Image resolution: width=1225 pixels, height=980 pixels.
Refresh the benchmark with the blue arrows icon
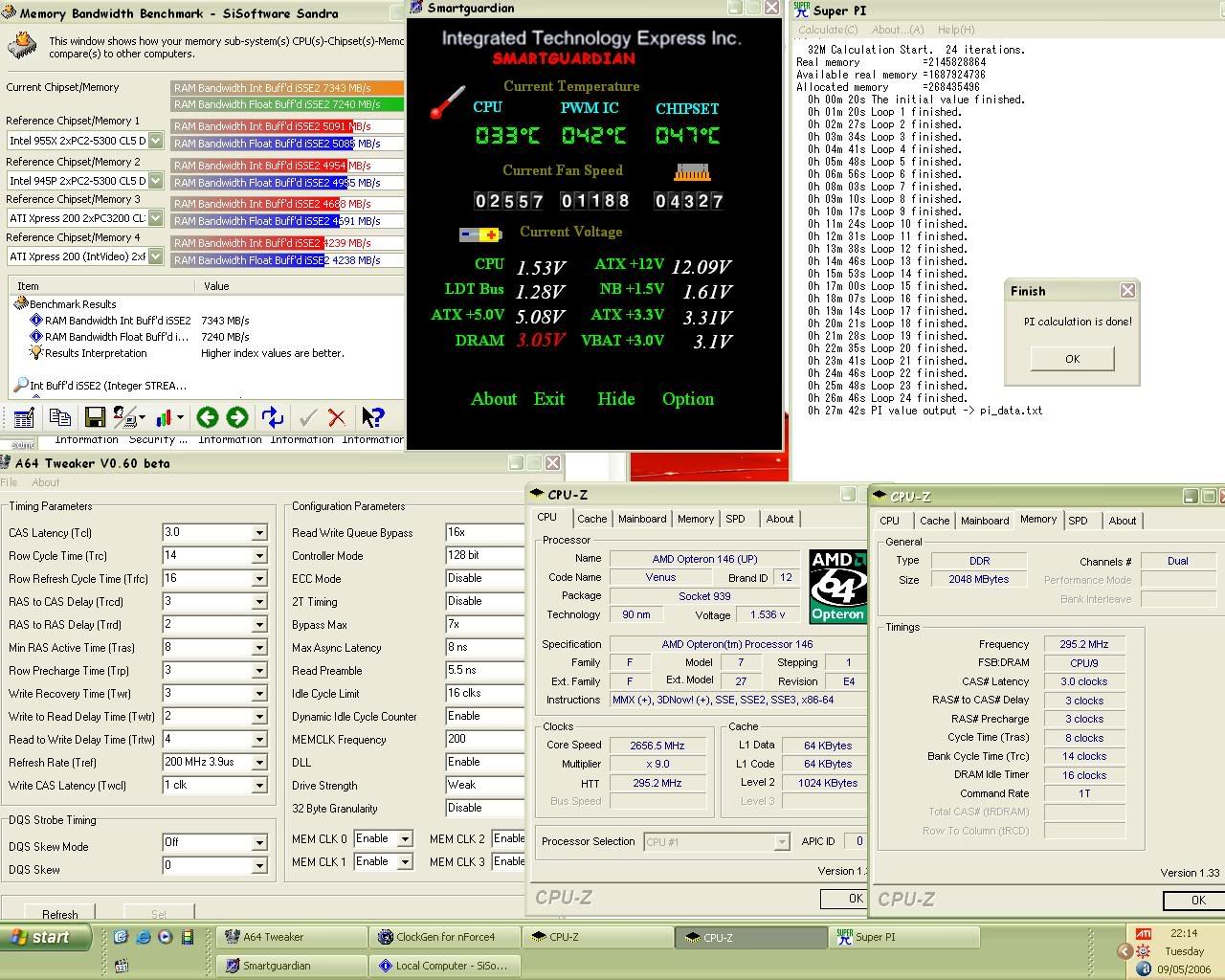tap(273, 417)
